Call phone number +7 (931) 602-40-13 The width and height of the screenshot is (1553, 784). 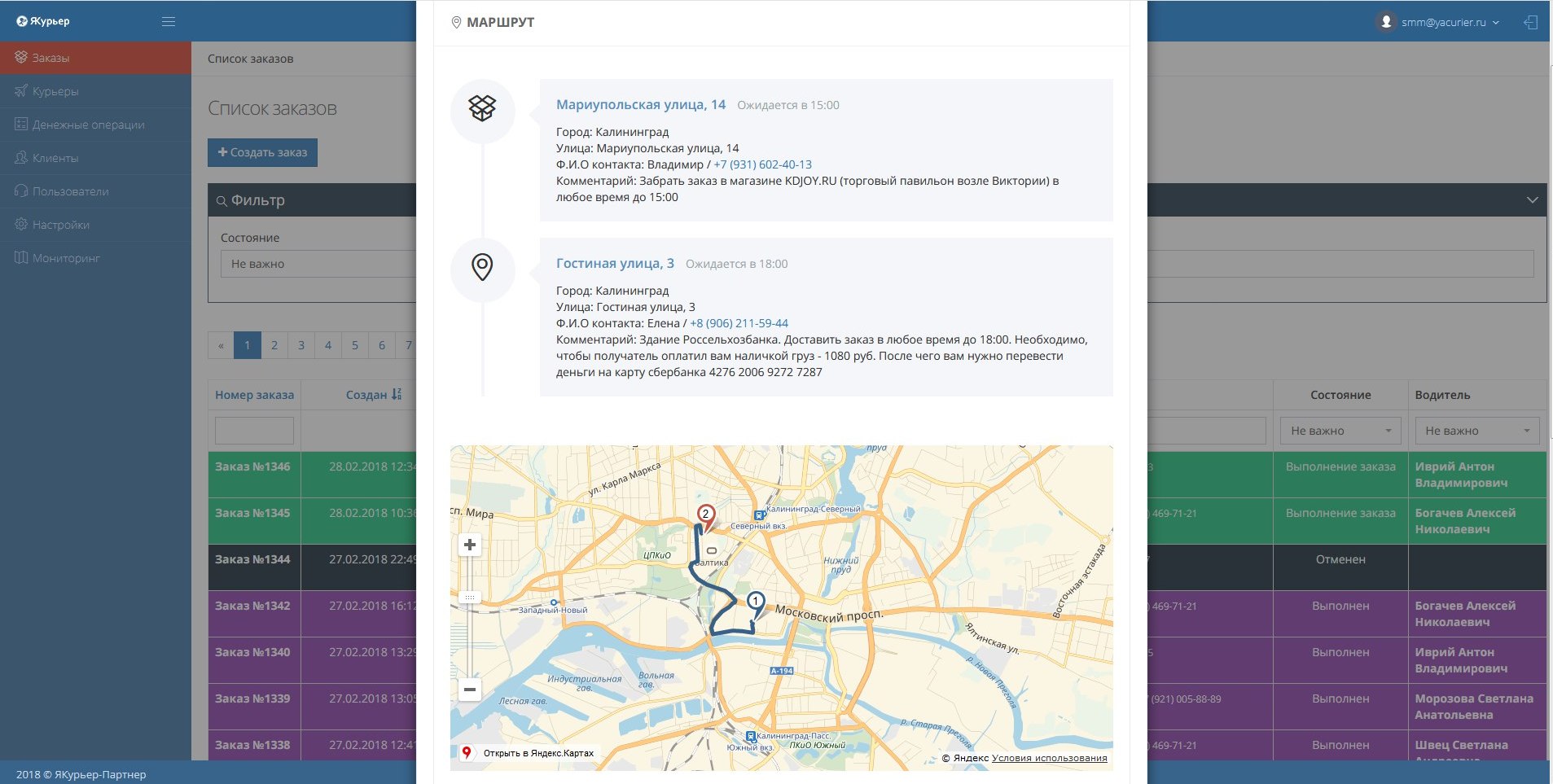point(763,164)
